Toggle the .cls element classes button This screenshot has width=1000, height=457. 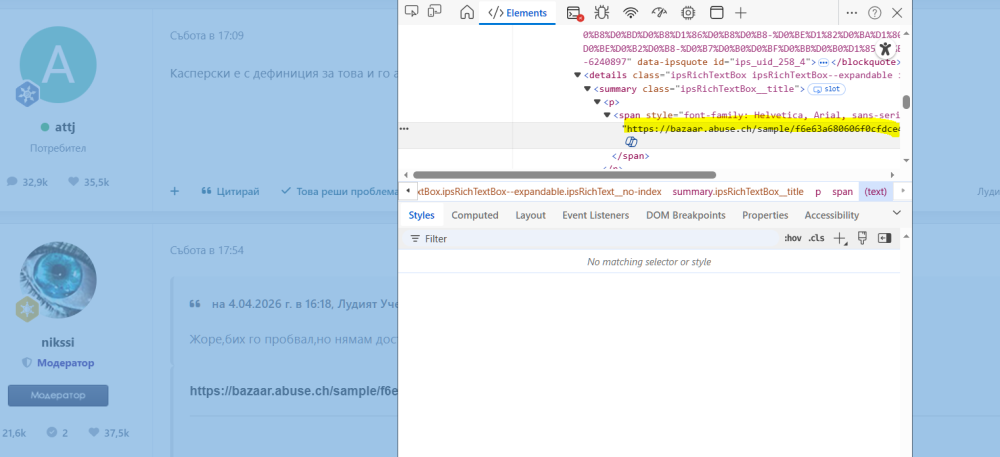[x=816, y=238]
